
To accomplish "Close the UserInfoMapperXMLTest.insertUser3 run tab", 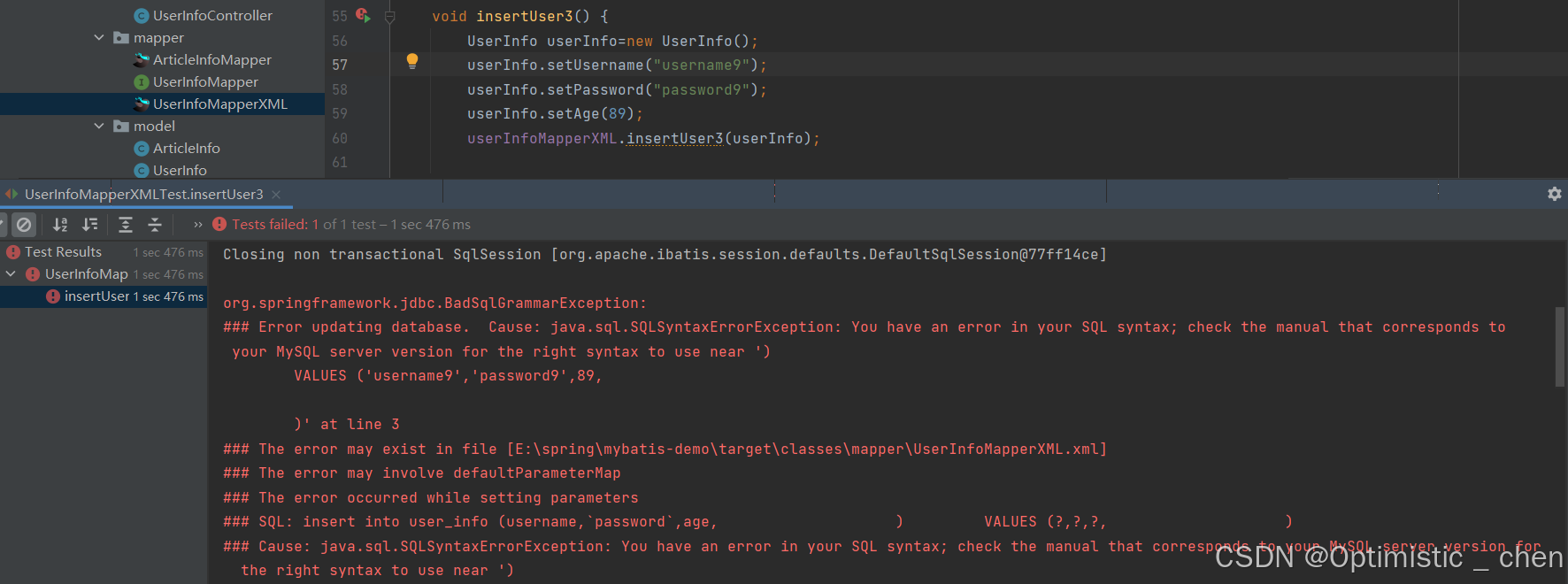I will click(x=276, y=194).
